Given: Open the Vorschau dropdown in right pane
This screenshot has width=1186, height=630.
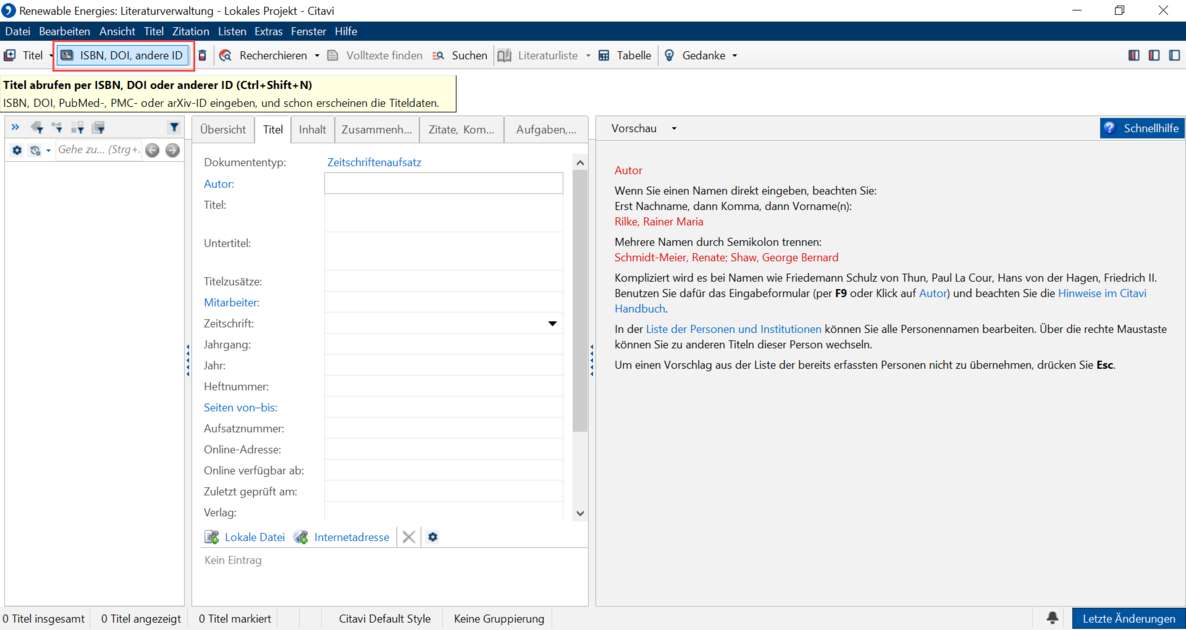Looking at the screenshot, I should coord(674,129).
